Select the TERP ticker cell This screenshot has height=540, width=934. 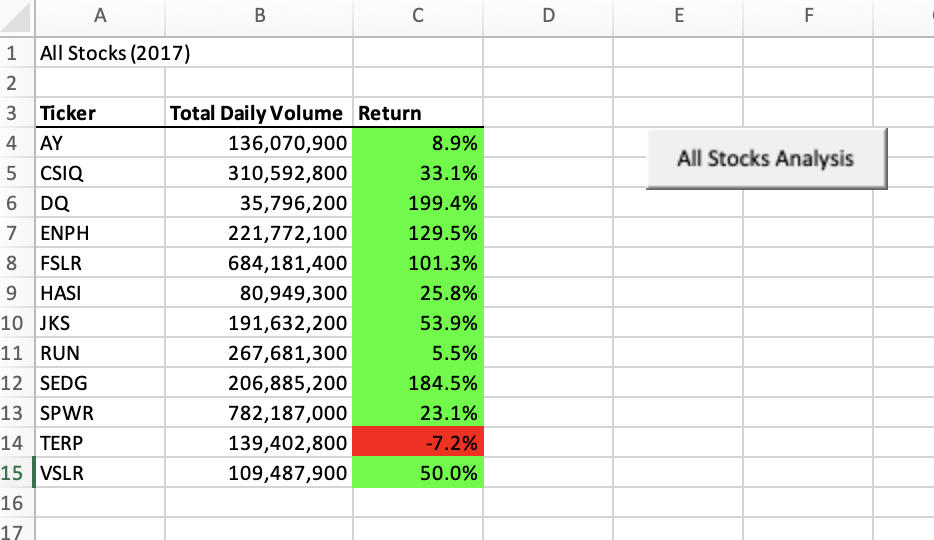click(x=100, y=443)
